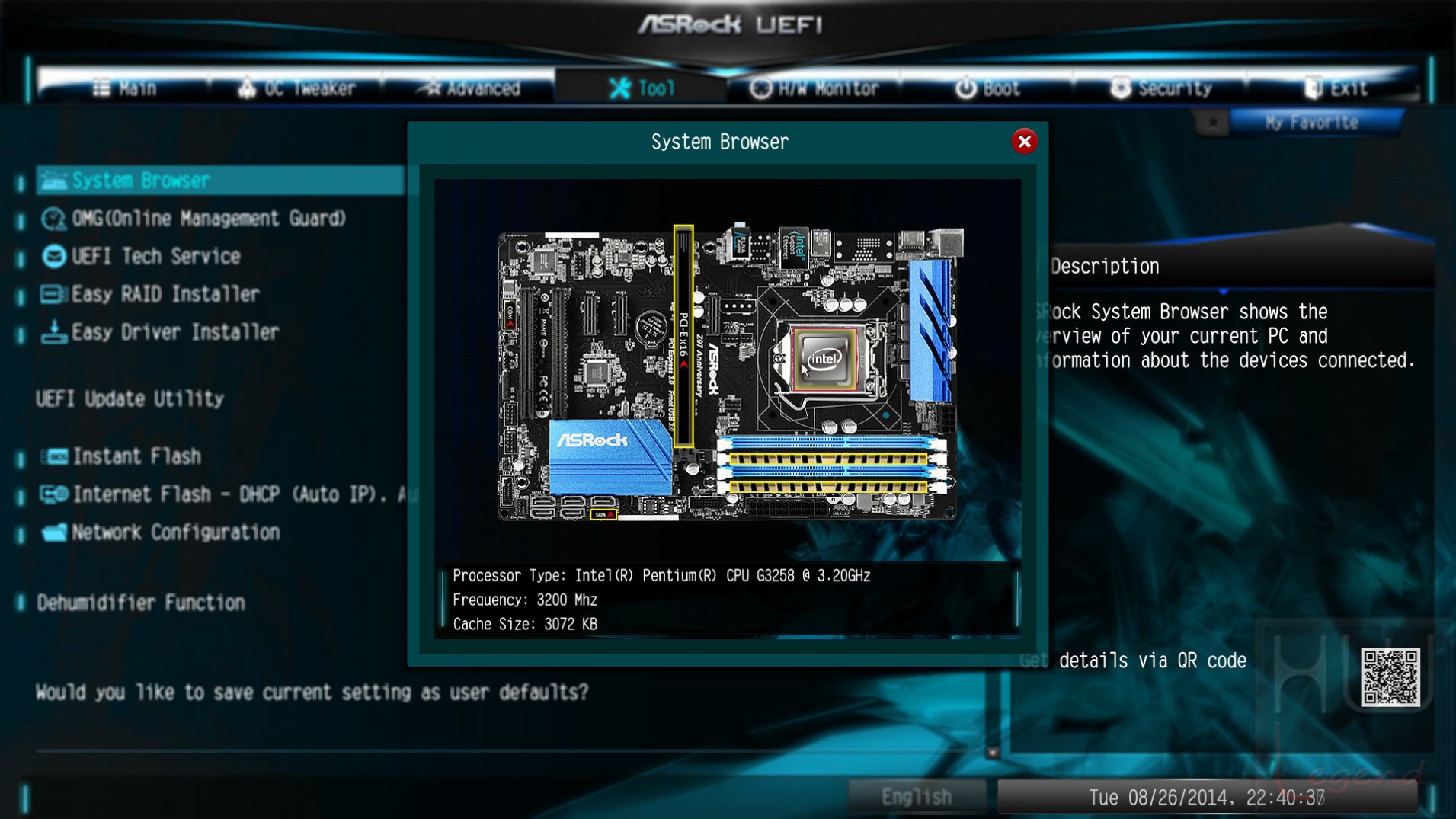Click the date and time display
Screen dimensions: 1456x819
pos(1207,798)
